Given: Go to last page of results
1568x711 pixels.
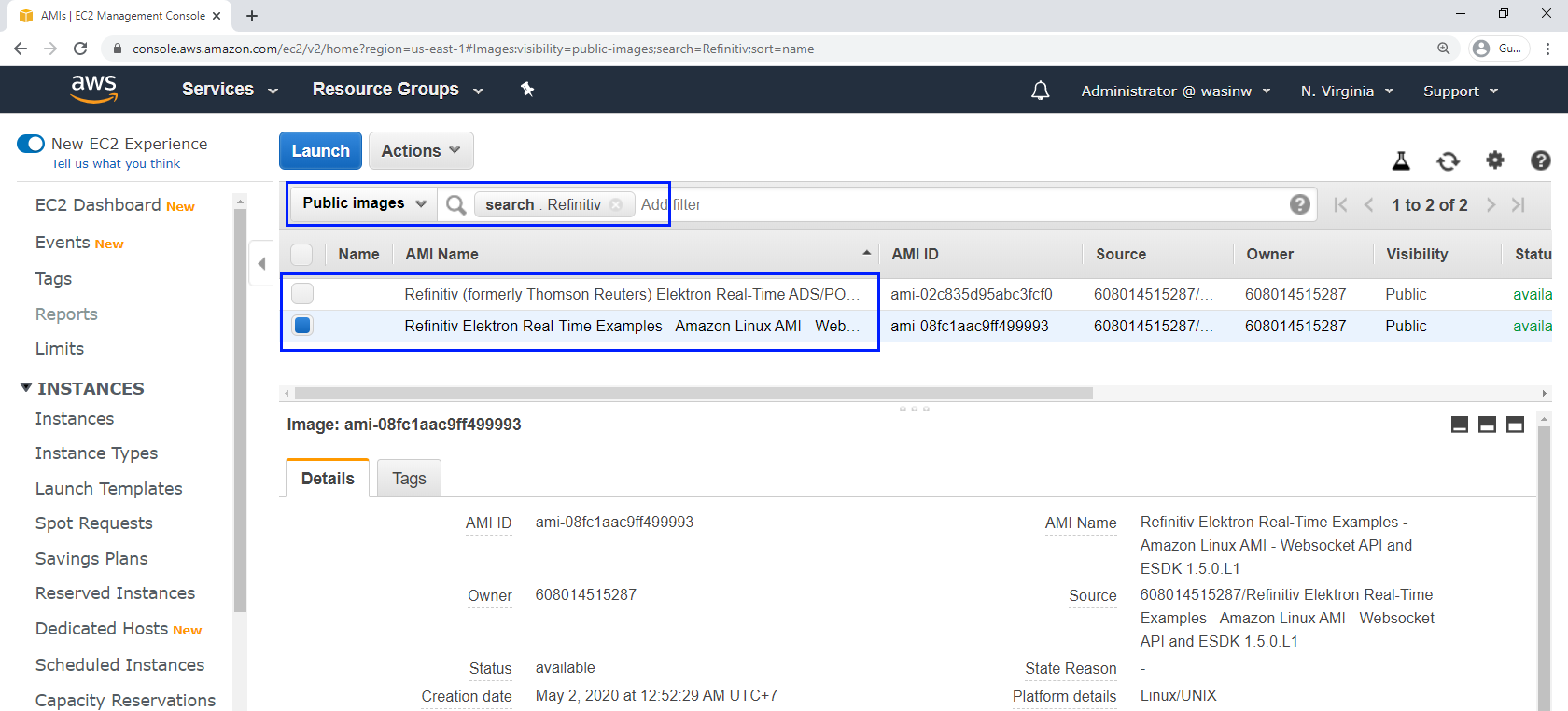Looking at the screenshot, I should pos(1519,204).
